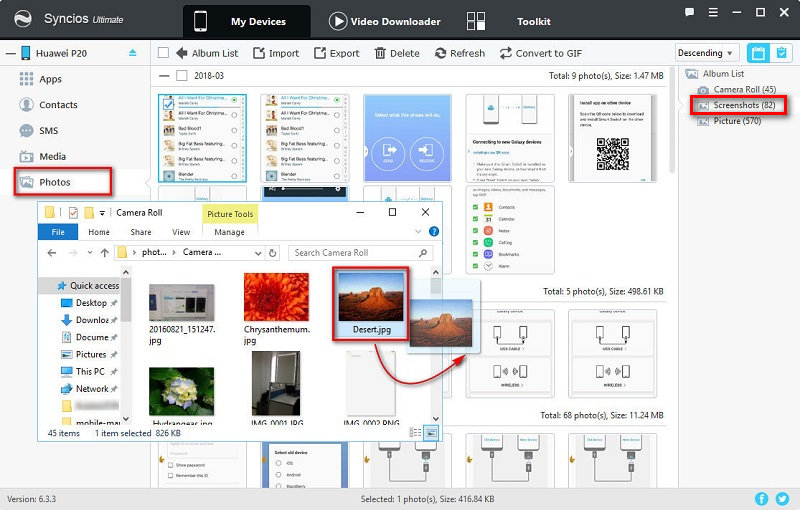
Task: Click the Search Camera Roll field
Action: click(361, 253)
